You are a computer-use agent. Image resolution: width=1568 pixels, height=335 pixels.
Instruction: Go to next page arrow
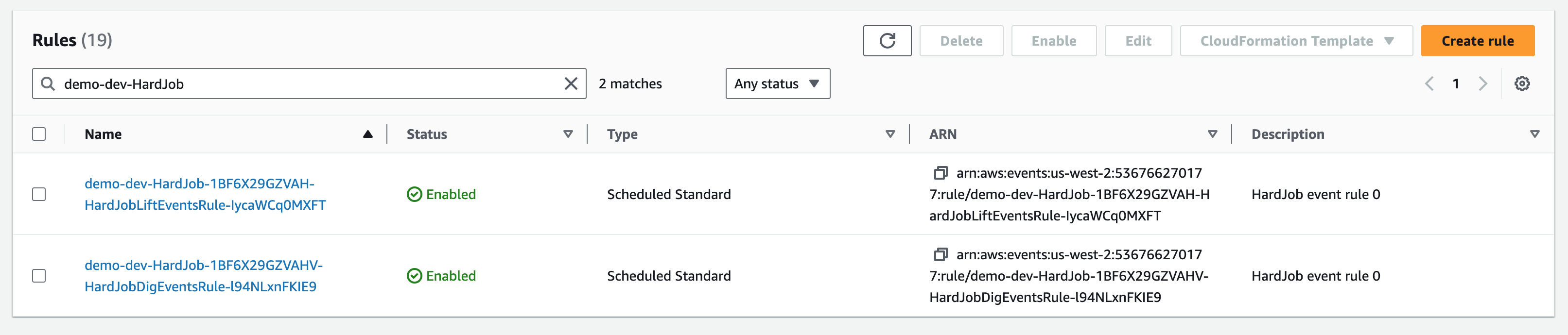pyautogui.click(x=1483, y=84)
